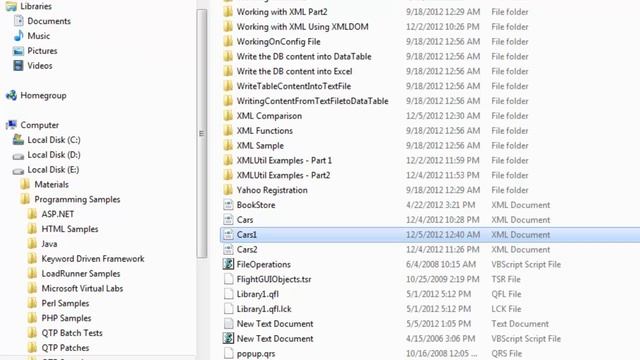Click the 4/22/2012 3:21 PM date of BookStore
Screen dimensions: 640x360
[x=440, y=205]
